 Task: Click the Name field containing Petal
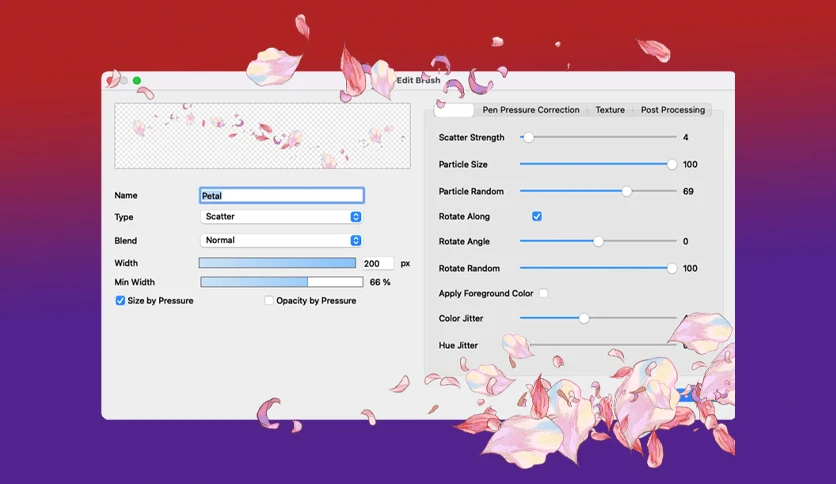point(282,196)
